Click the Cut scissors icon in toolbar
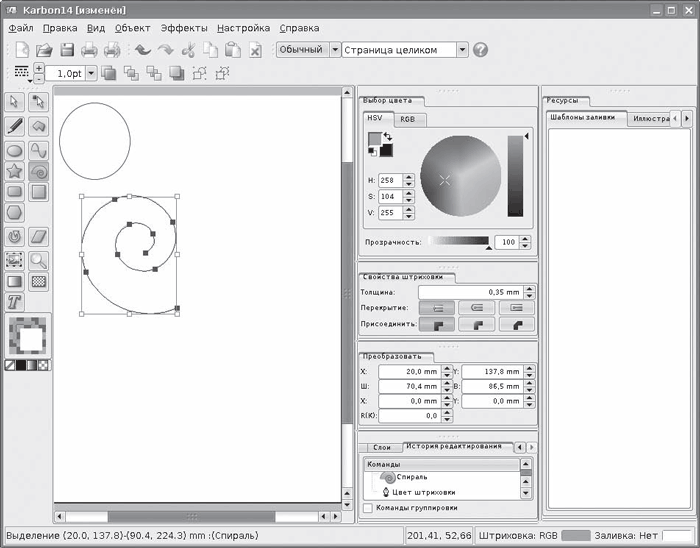Image resolution: width=700 pixels, height=548 pixels. click(x=187, y=49)
